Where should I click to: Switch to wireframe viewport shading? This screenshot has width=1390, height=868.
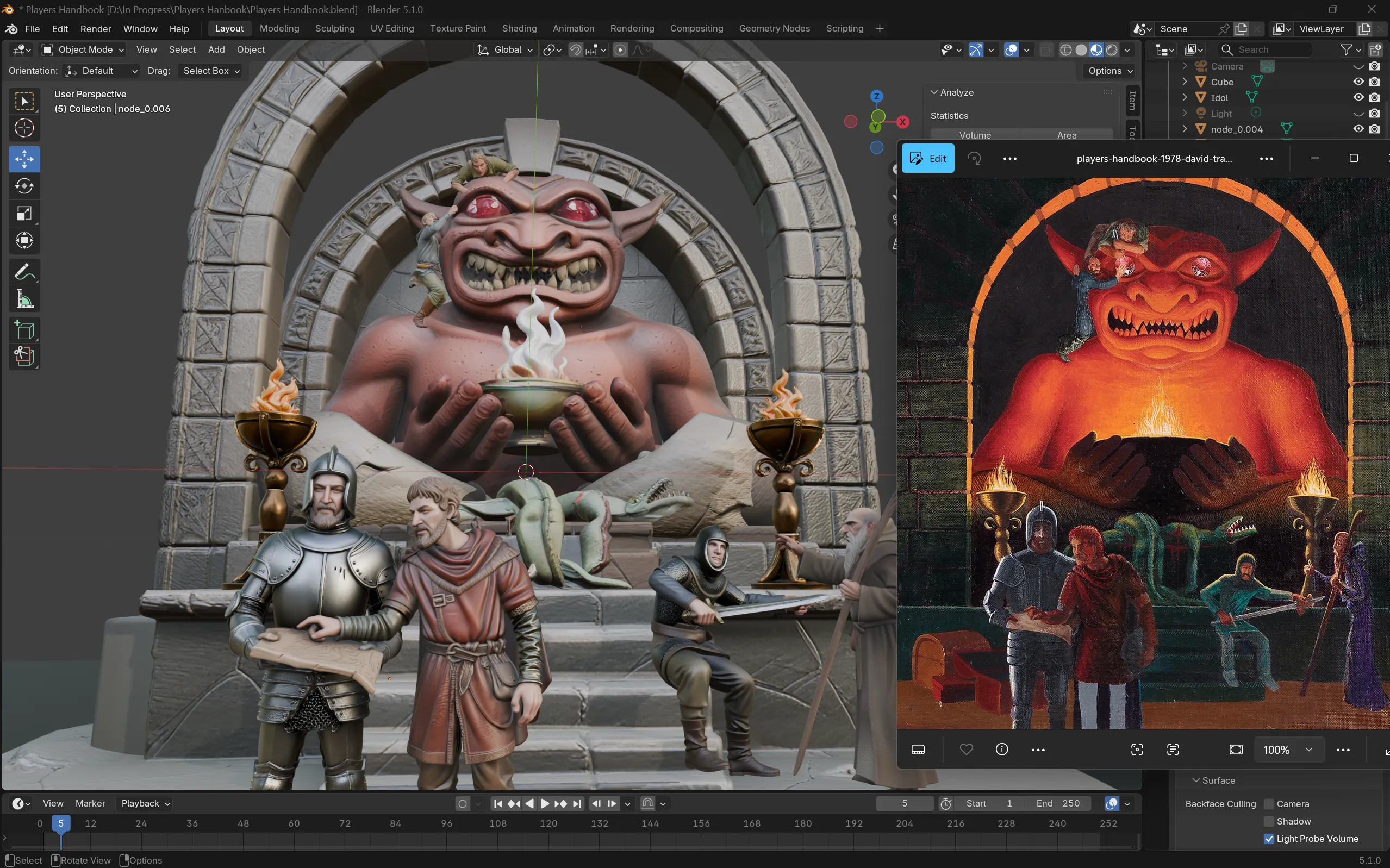tap(1065, 50)
